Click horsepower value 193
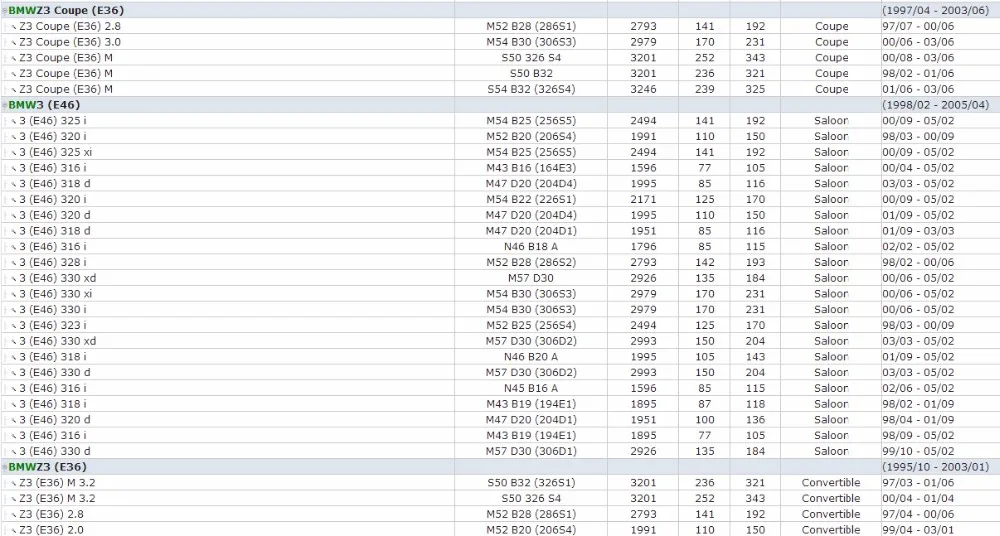 755,262
